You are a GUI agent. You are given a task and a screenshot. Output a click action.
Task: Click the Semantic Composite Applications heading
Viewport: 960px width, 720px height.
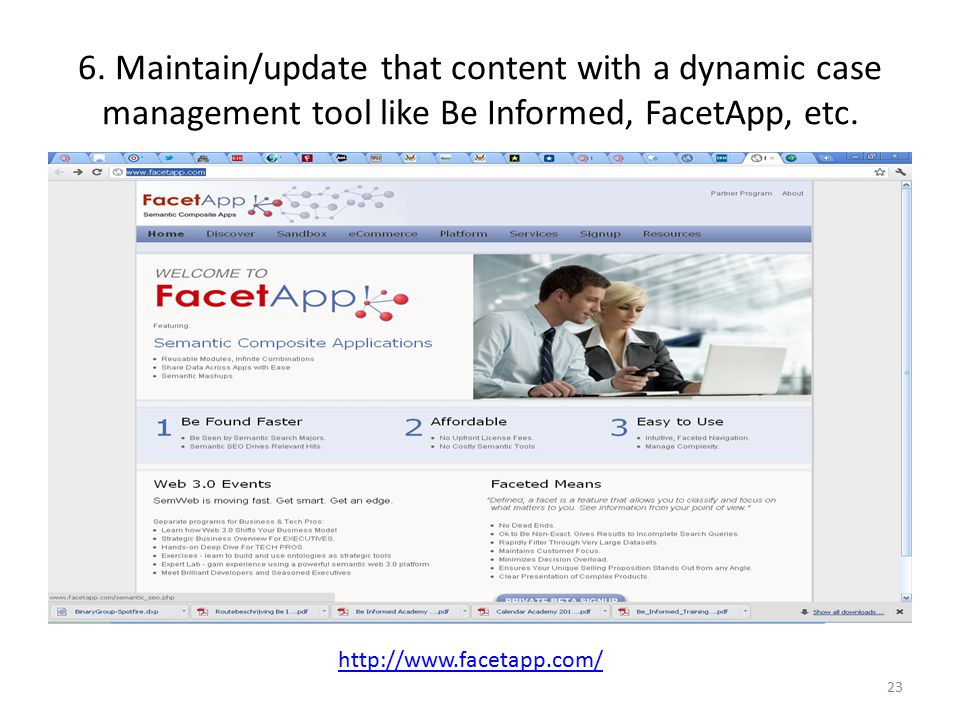coord(293,343)
